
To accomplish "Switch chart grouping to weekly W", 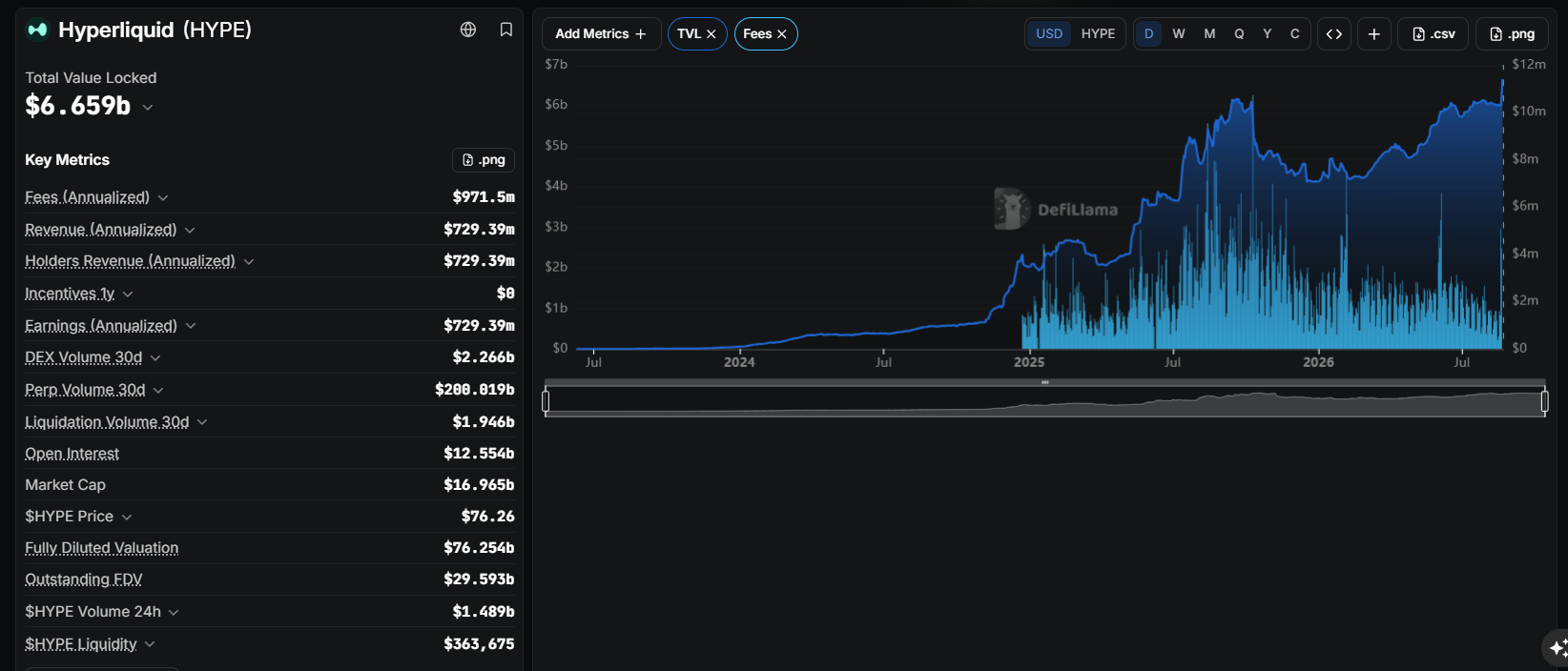I will coord(1179,33).
